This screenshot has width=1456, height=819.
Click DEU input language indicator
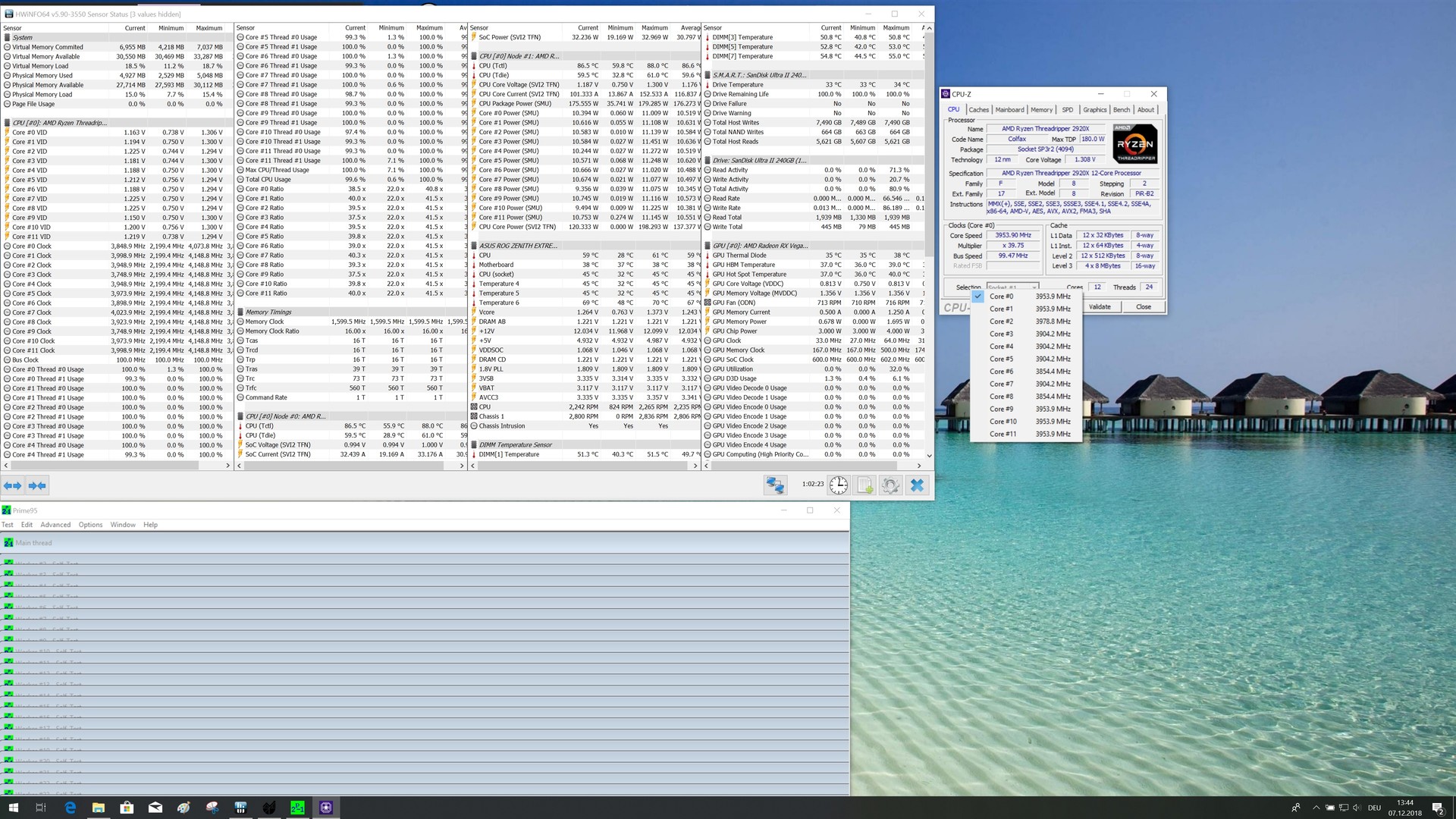point(1374,808)
